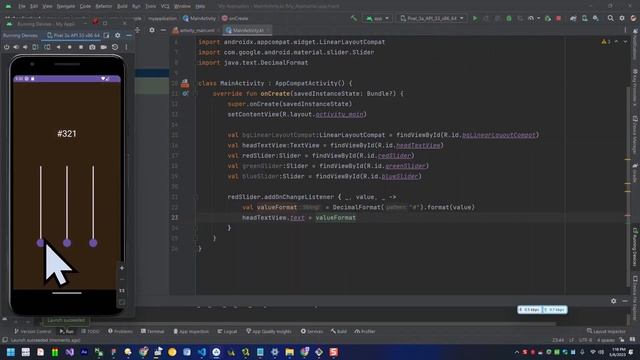Click the Visual Studio icon in the taskbar
This screenshot has width=640, height=360.
coord(69,352)
